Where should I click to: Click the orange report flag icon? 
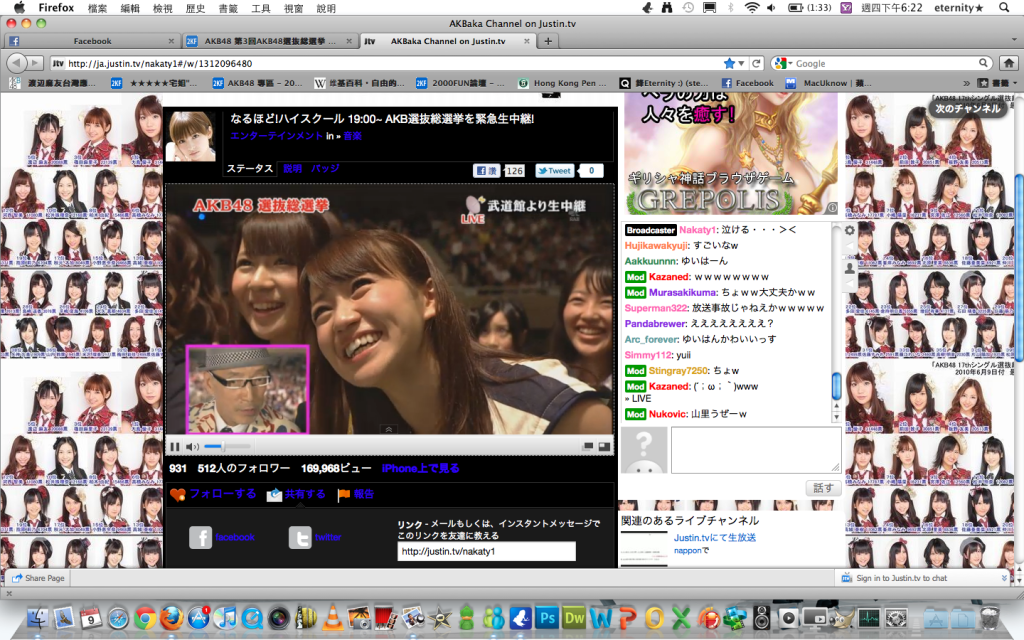(344, 494)
